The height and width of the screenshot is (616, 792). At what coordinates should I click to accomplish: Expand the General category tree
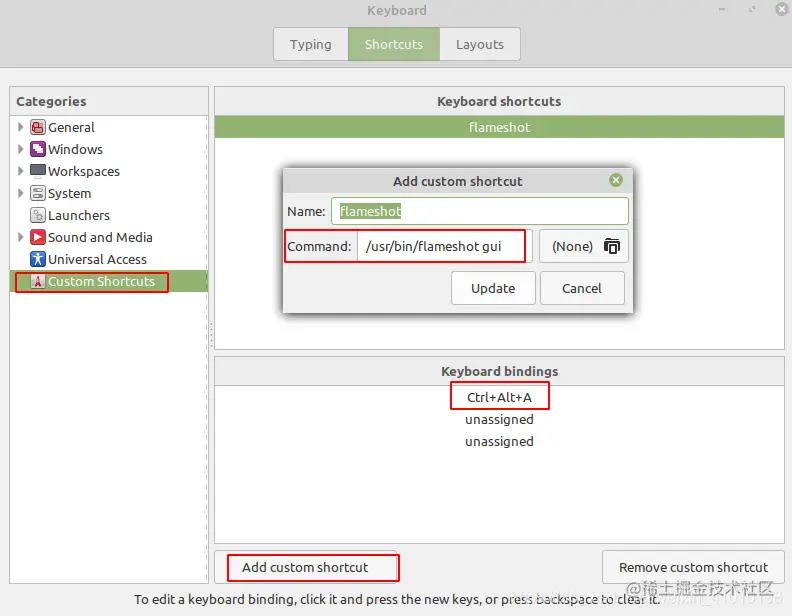click(20, 127)
